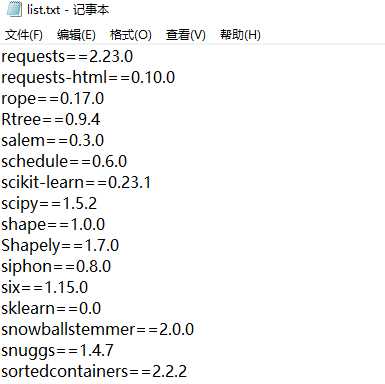Viewport: 385px width, 384px height.
Task: Click in the requests-html==0.10.0 line
Action: (88, 78)
